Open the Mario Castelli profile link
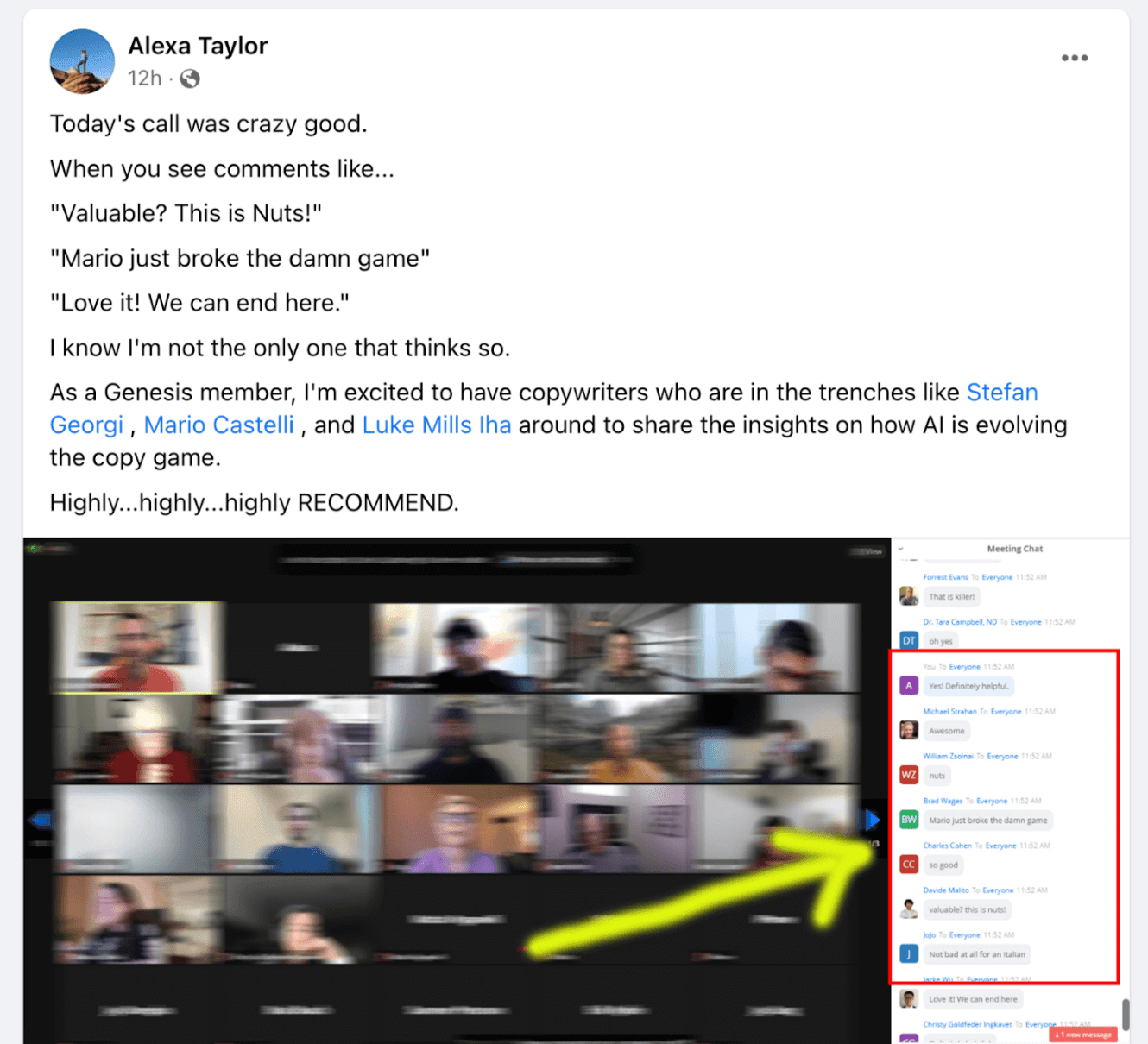This screenshot has width=1148, height=1044. [x=218, y=425]
